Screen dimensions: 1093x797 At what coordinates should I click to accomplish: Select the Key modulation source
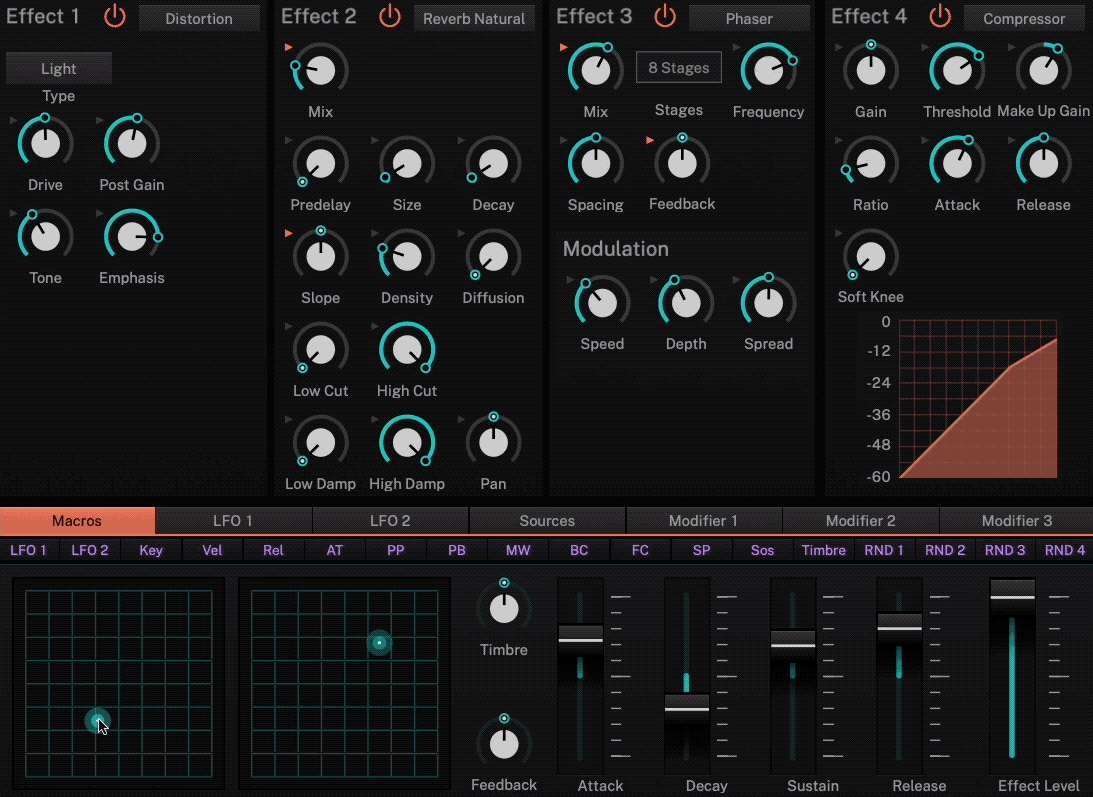point(151,550)
